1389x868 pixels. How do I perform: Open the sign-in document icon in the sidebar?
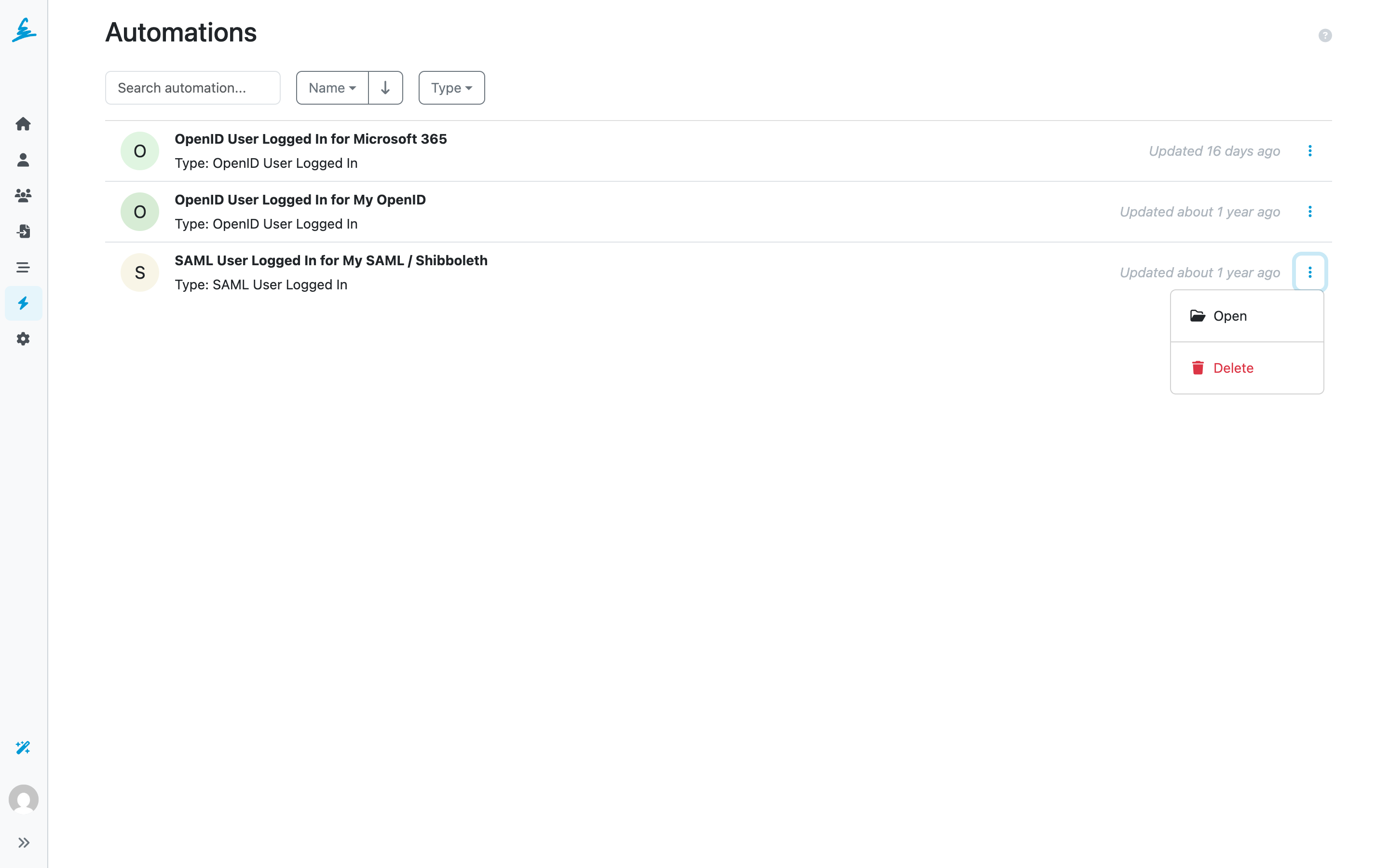coord(23,231)
